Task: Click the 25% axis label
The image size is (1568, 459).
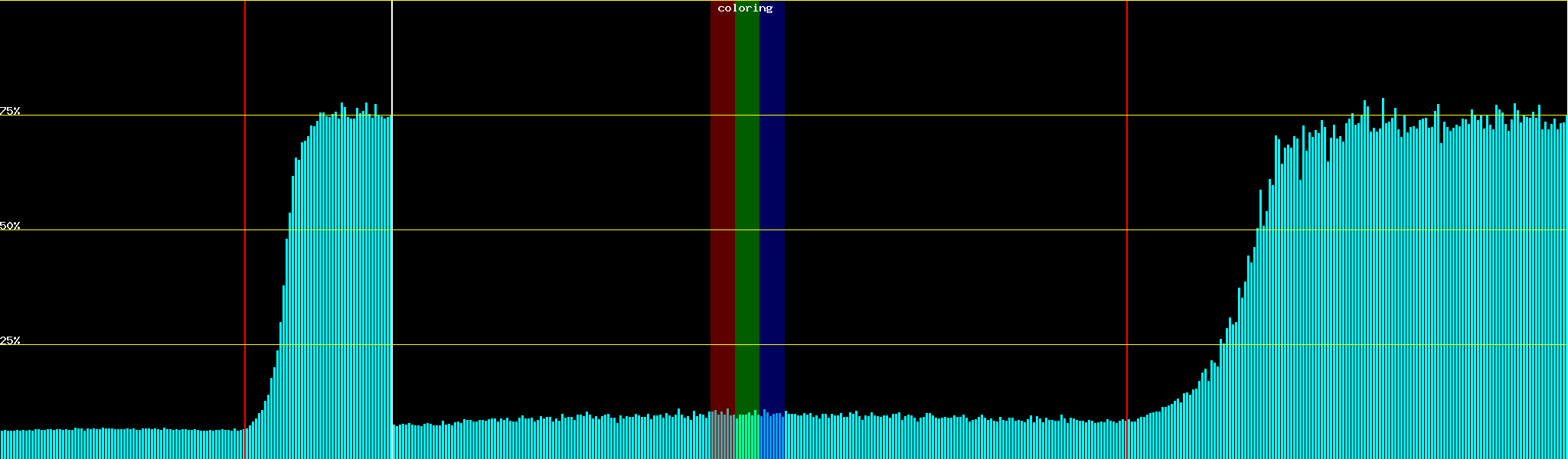Action: [10, 340]
